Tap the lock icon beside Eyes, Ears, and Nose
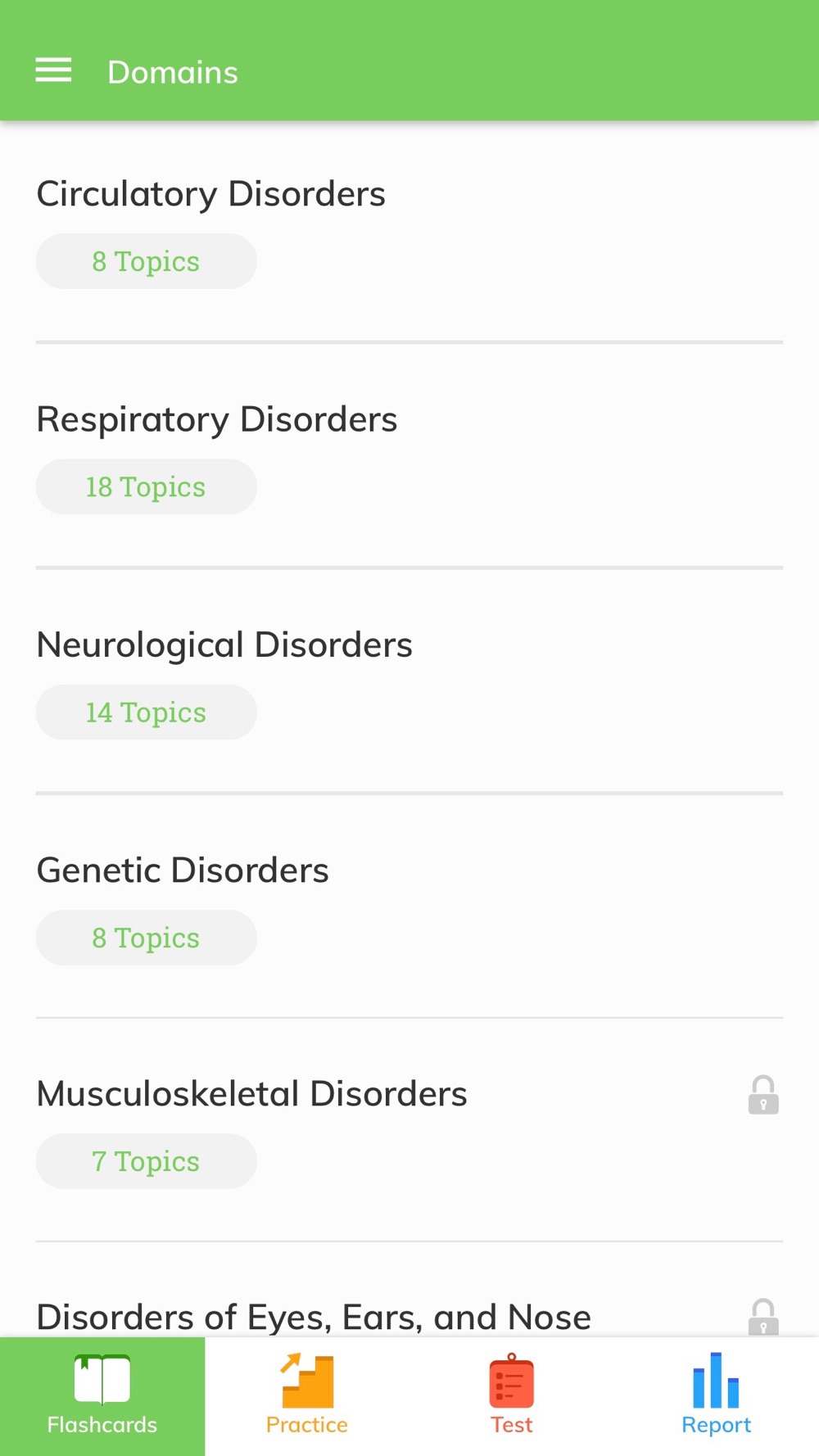 pyautogui.click(x=762, y=1317)
